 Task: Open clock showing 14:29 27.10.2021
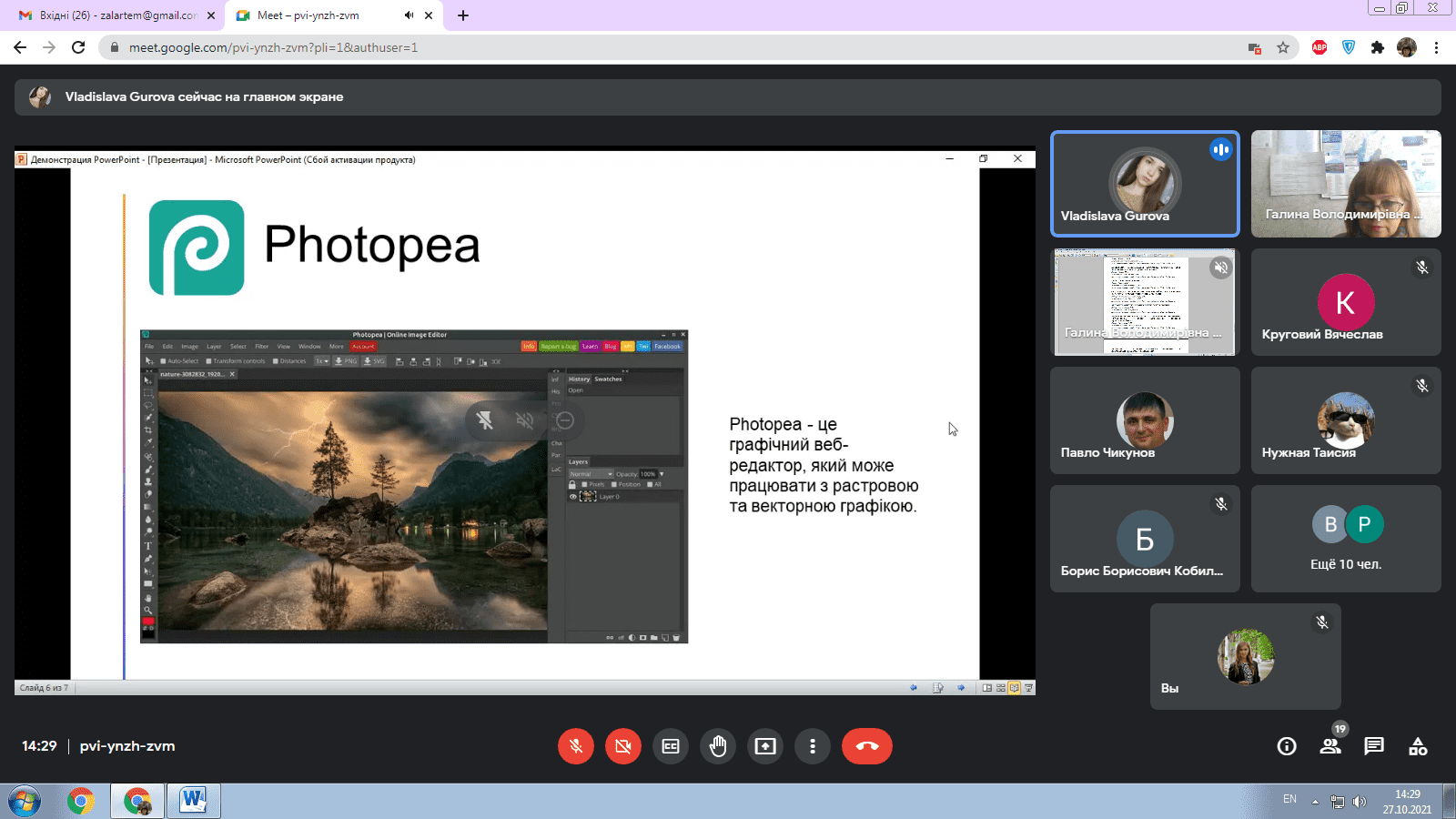(1408, 802)
